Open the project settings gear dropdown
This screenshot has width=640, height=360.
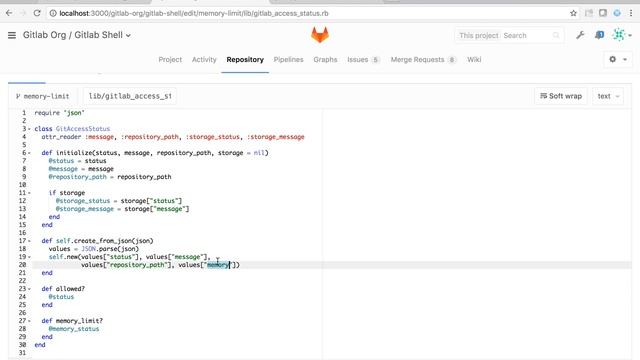click(x=618, y=60)
